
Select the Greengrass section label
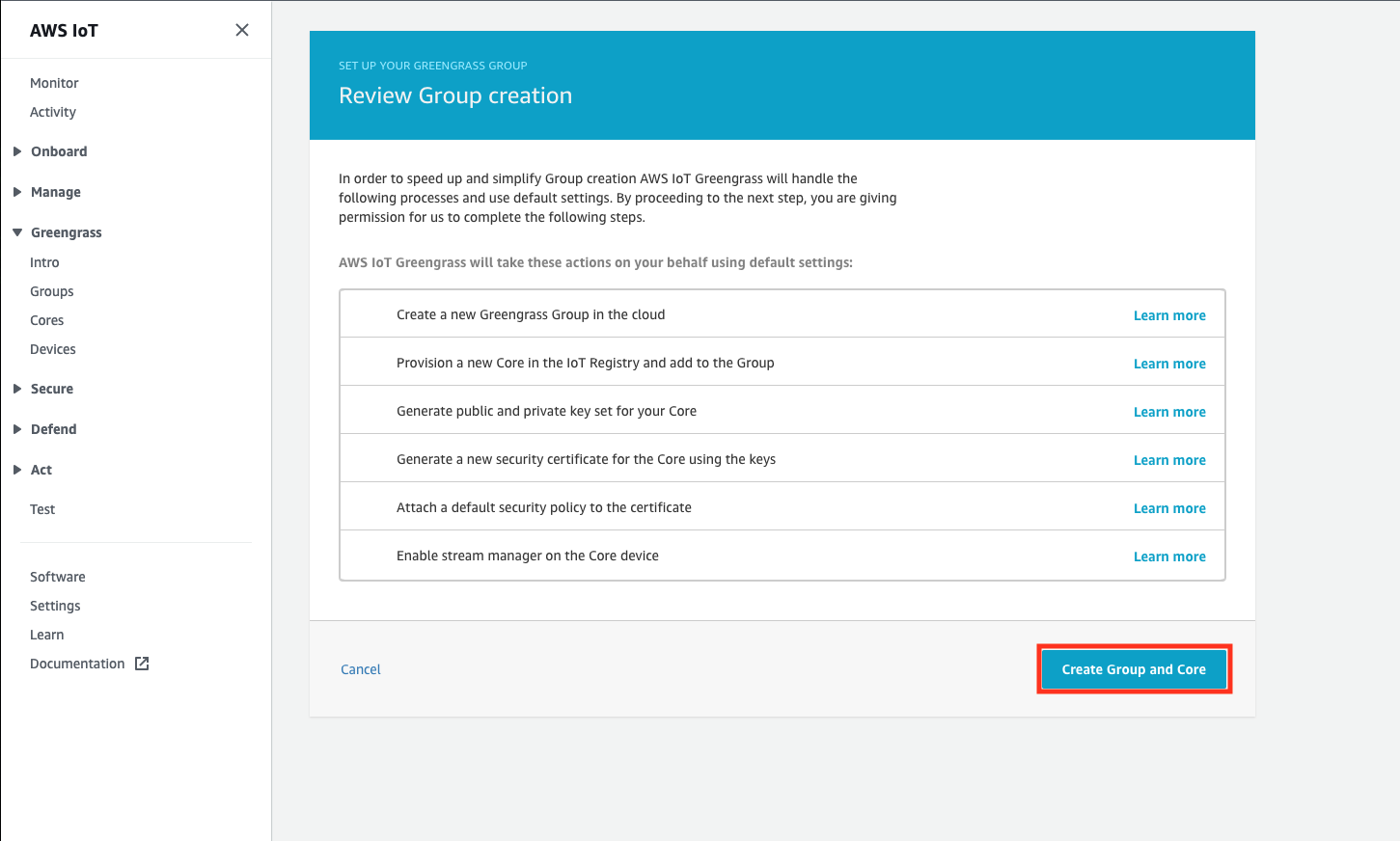pos(67,232)
